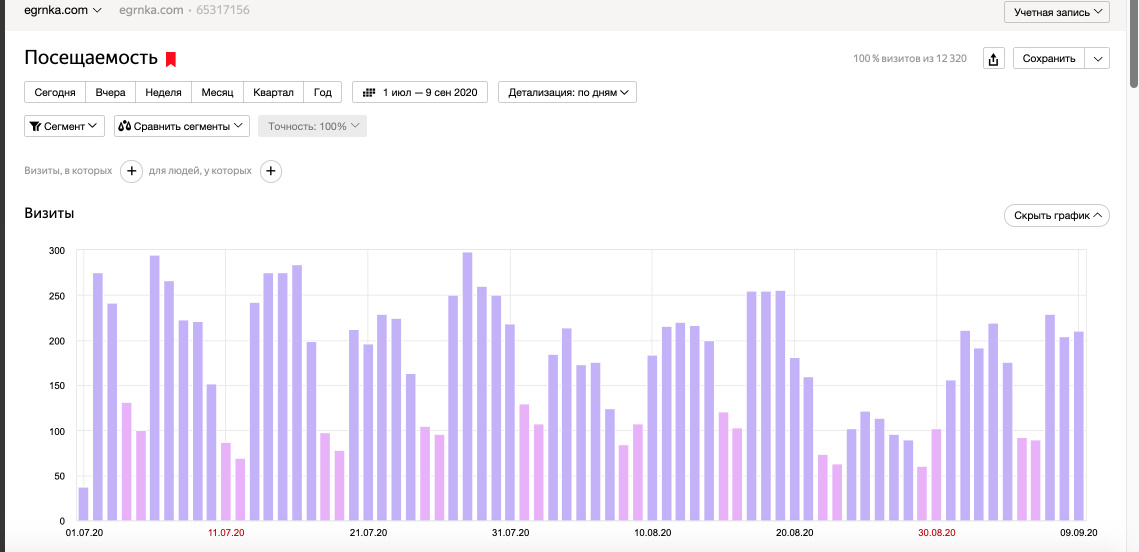Click the scales icon on Сравнить сегменты

(x=125, y=127)
